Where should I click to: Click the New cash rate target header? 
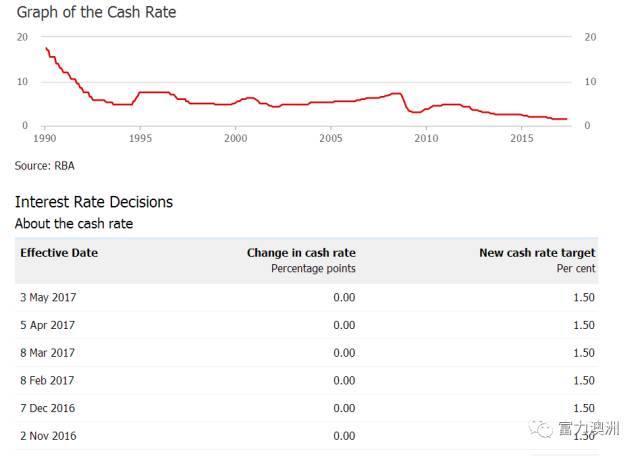[537, 253]
